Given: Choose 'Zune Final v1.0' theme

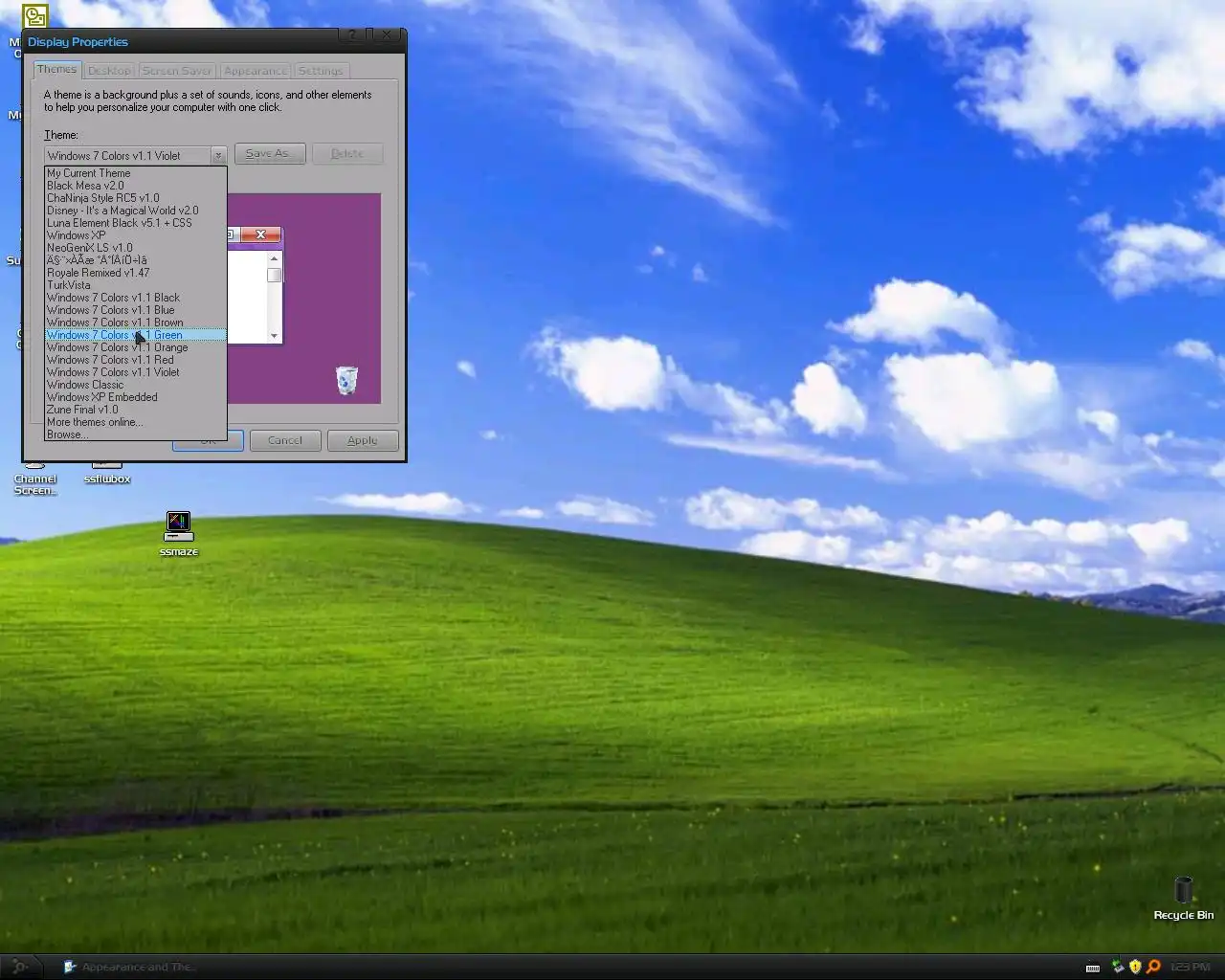Looking at the screenshot, I should point(136,410).
